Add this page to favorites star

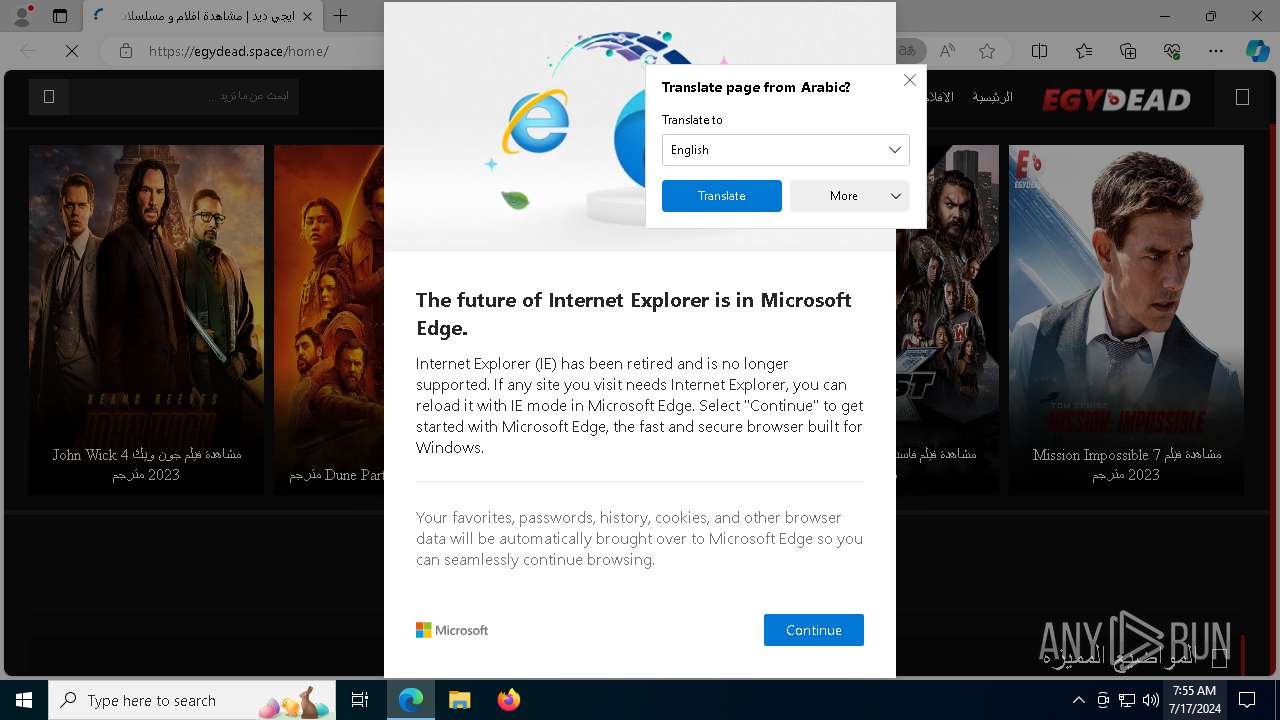click(987, 51)
